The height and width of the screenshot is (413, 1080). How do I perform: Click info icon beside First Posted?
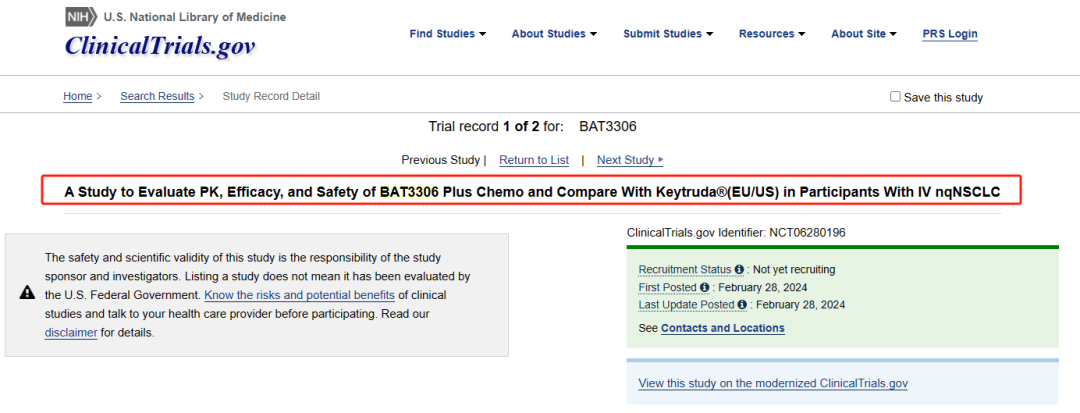coord(704,288)
